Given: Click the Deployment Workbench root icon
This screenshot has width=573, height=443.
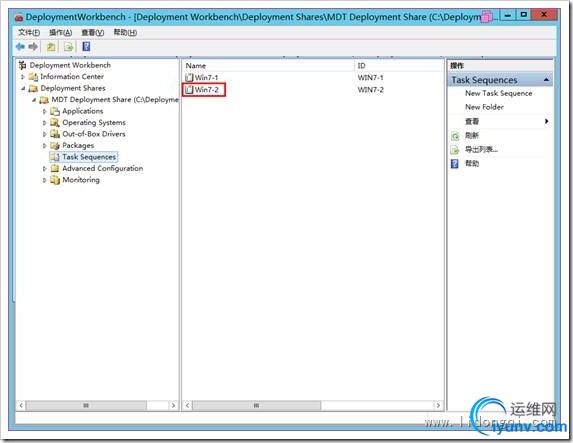Looking at the screenshot, I should [x=23, y=65].
